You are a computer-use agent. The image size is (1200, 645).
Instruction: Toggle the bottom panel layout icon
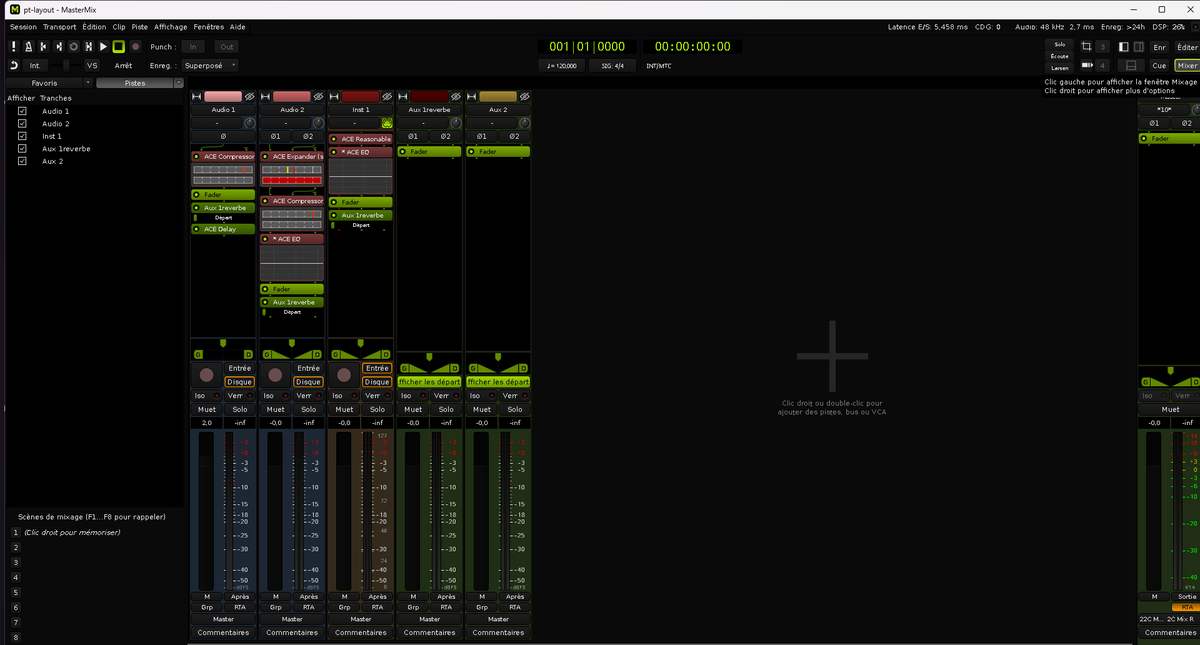1130,65
